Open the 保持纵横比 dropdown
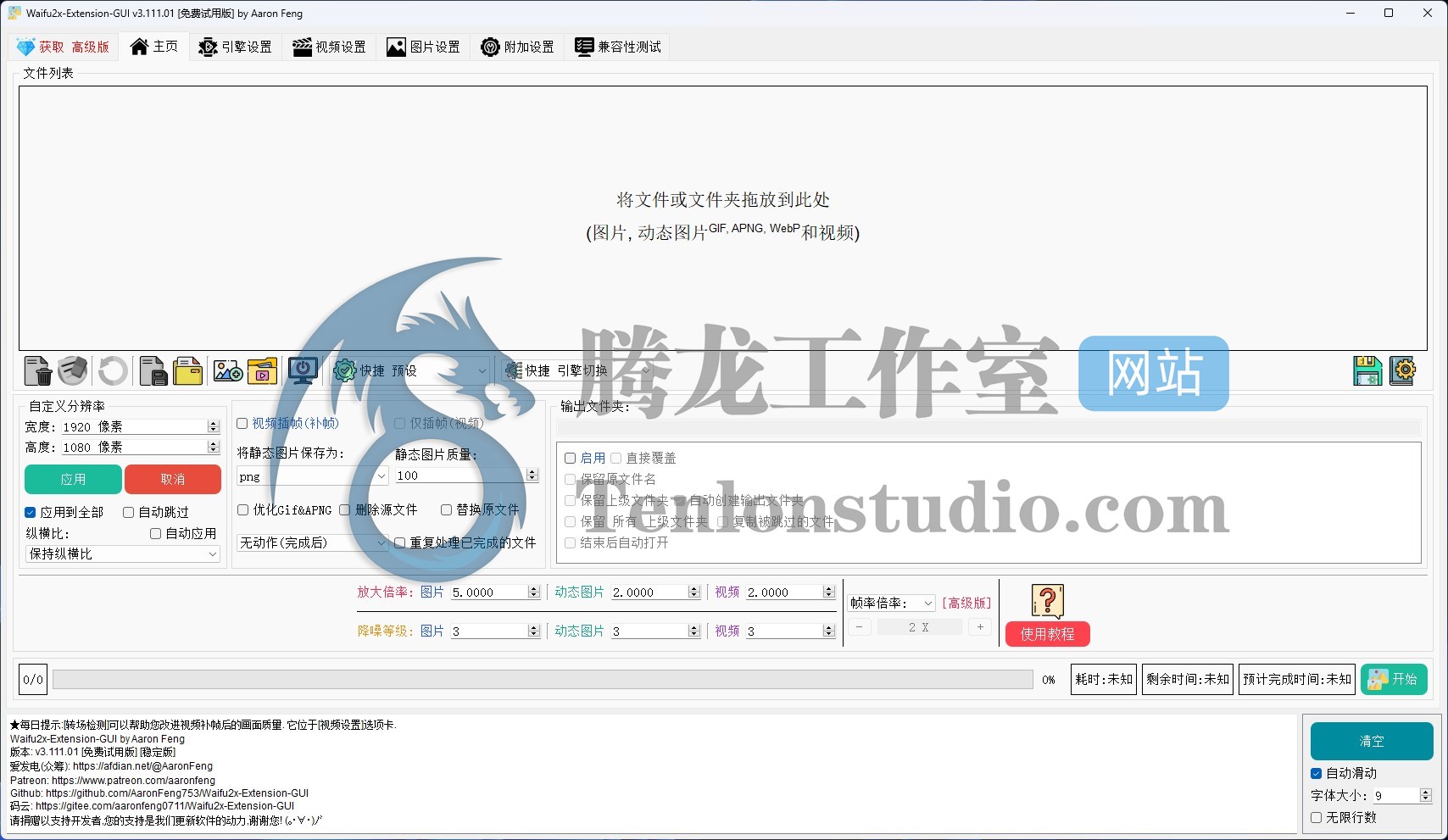1448x840 pixels. 123,554
